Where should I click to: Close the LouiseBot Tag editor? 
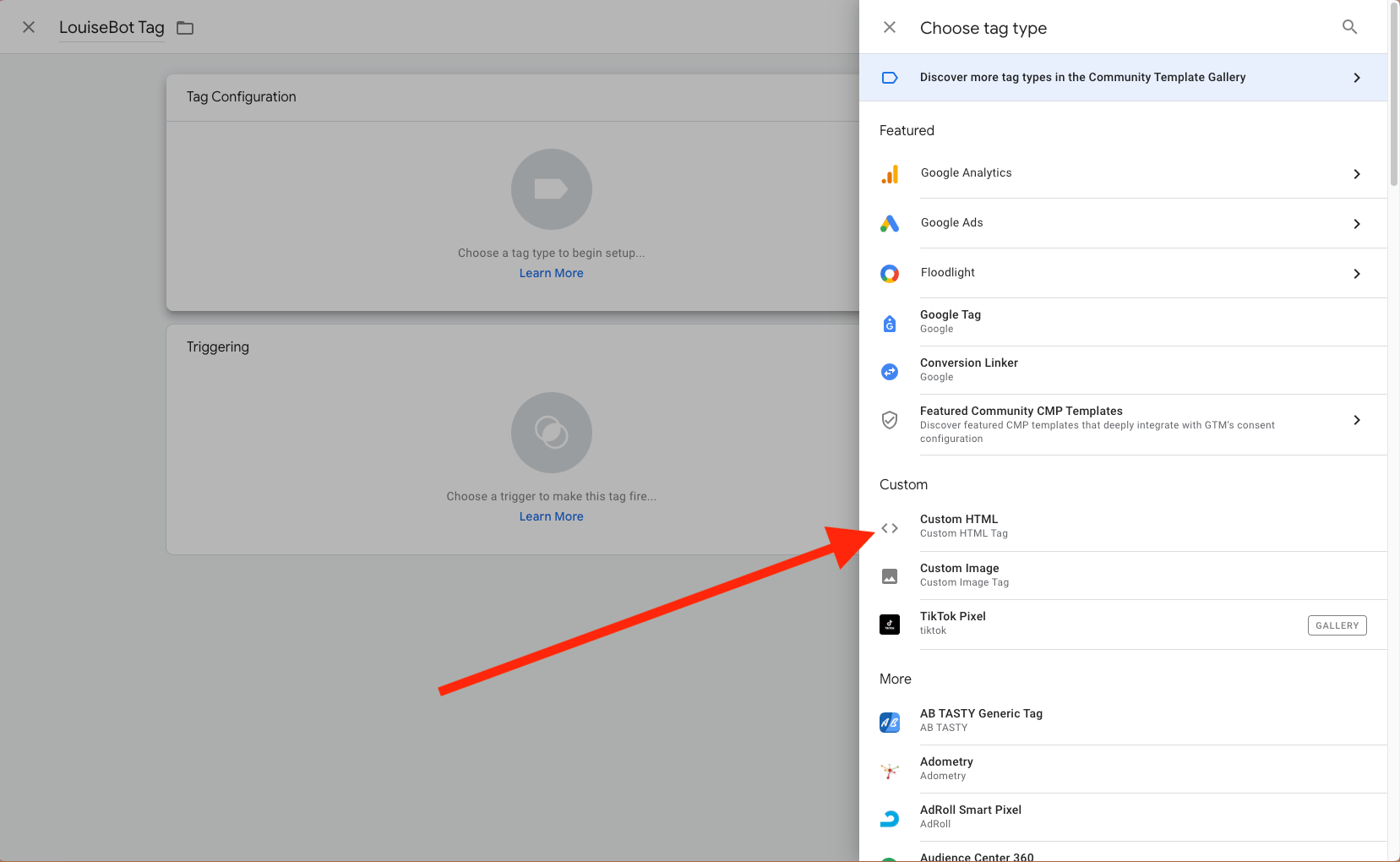click(29, 27)
